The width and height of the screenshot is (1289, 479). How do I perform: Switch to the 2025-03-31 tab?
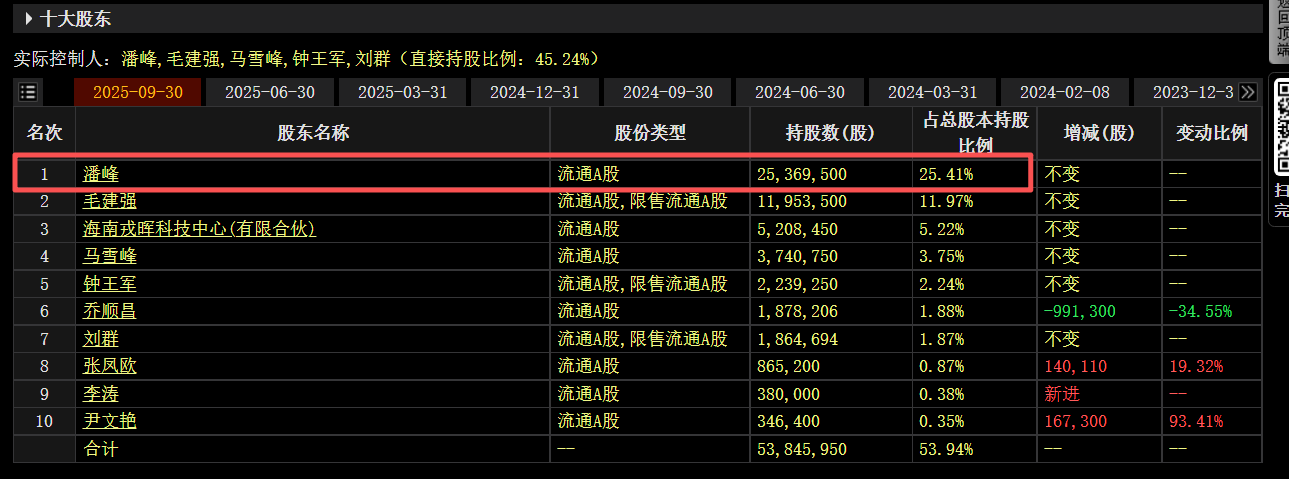[403, 92]
